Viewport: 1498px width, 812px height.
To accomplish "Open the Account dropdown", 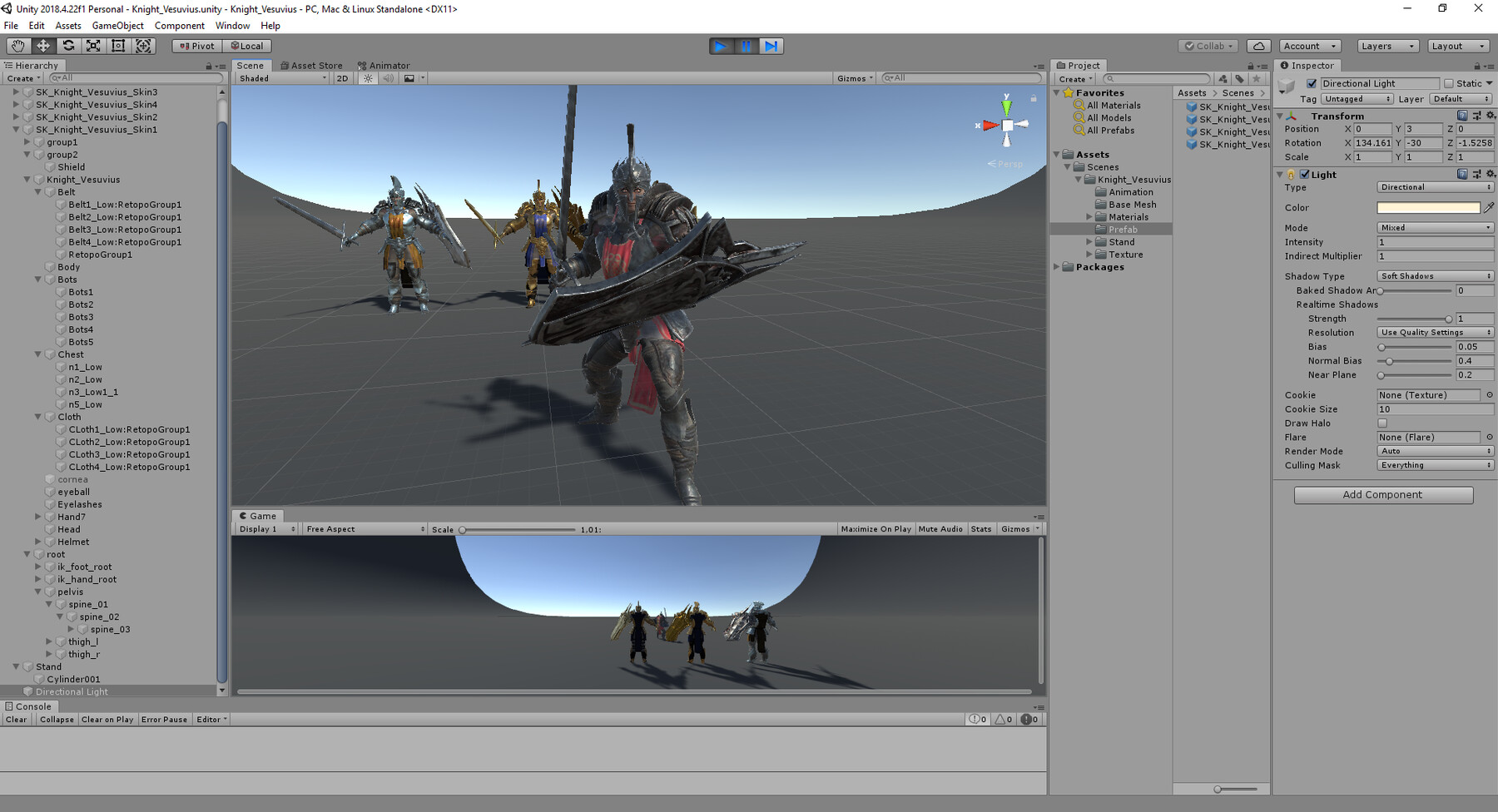I will pyautogui.click(x=1310, y=46).
